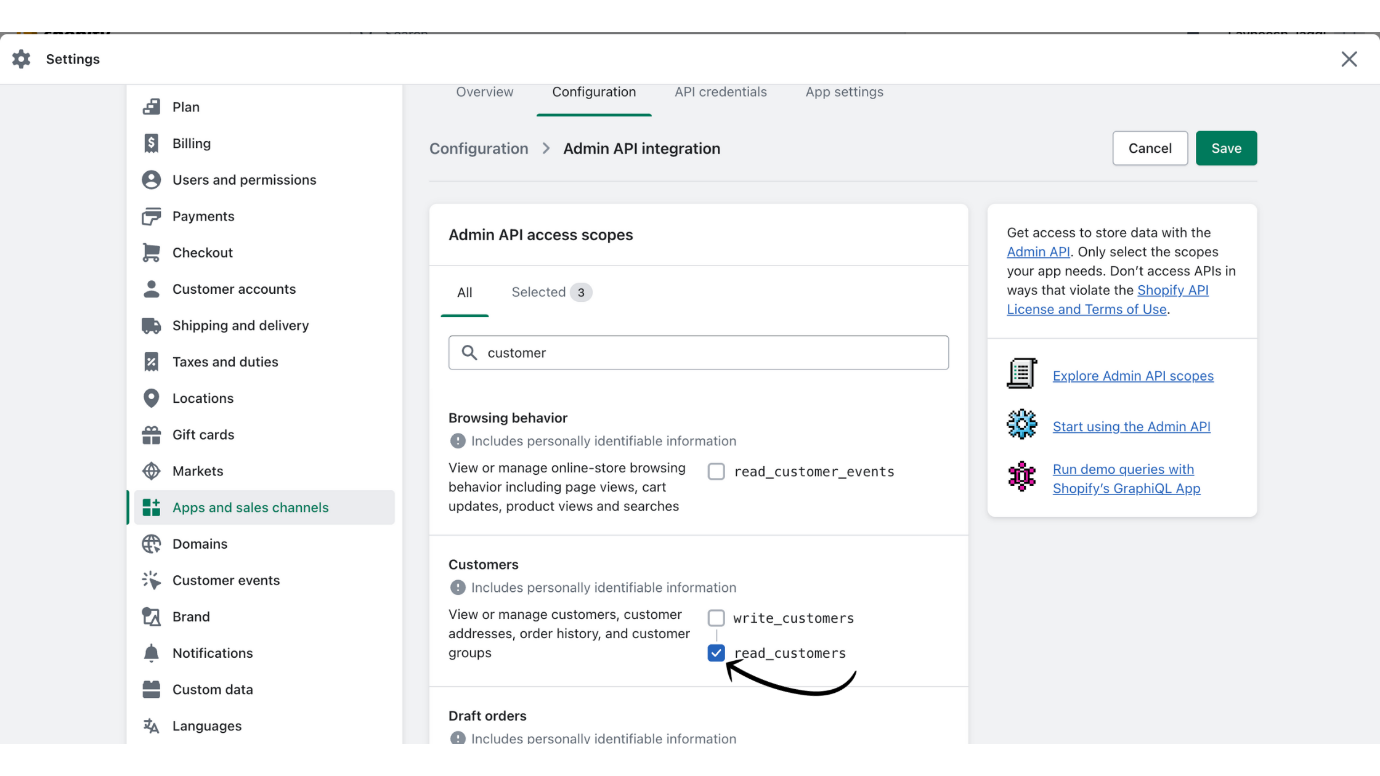Screen dimensions: 1380x776
Task: Click the Gift cards icon
Action: tap(151, 435)
